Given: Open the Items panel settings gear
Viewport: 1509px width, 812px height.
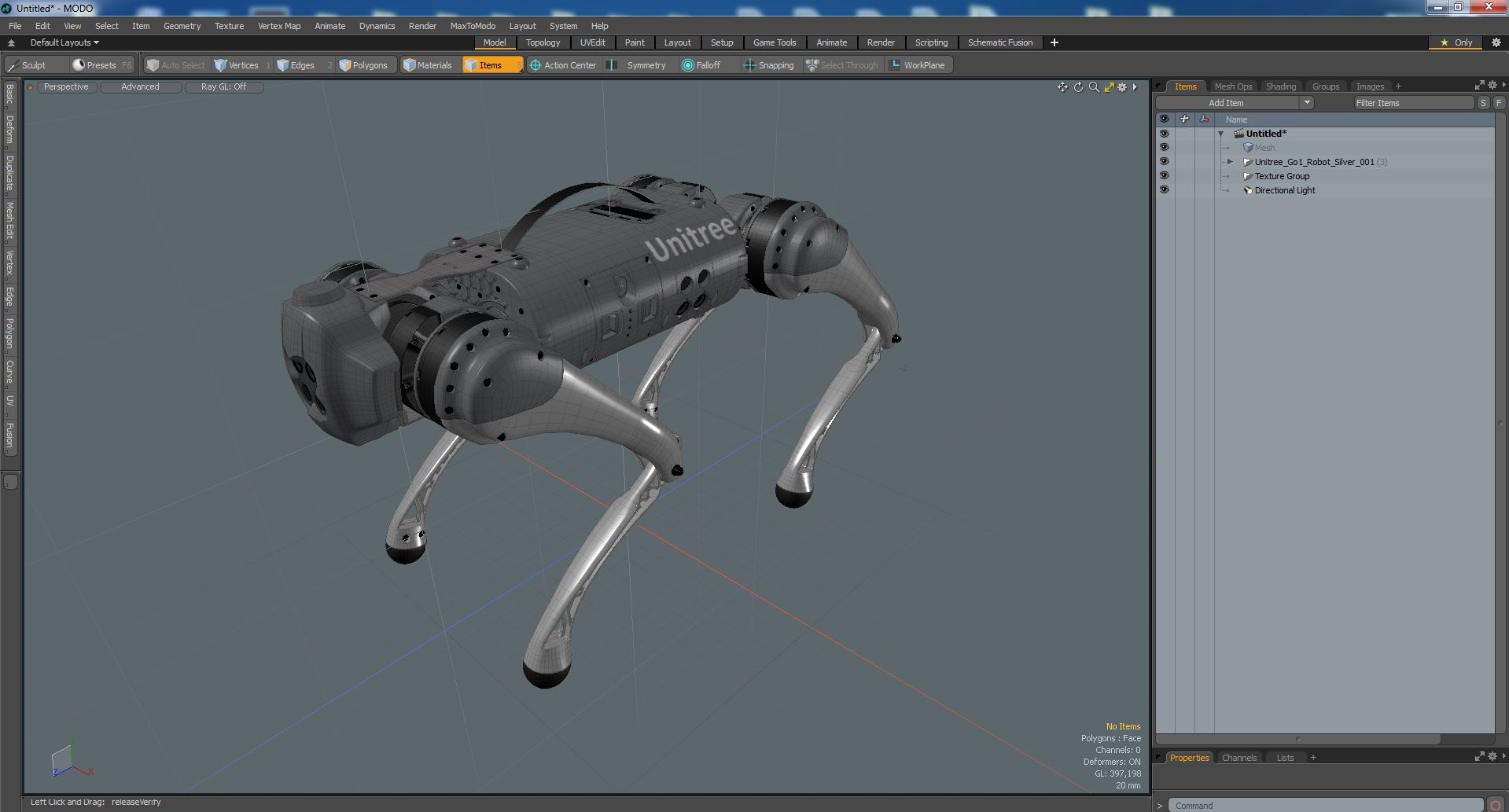Looking at the screenshot, I should point(1492,85).
